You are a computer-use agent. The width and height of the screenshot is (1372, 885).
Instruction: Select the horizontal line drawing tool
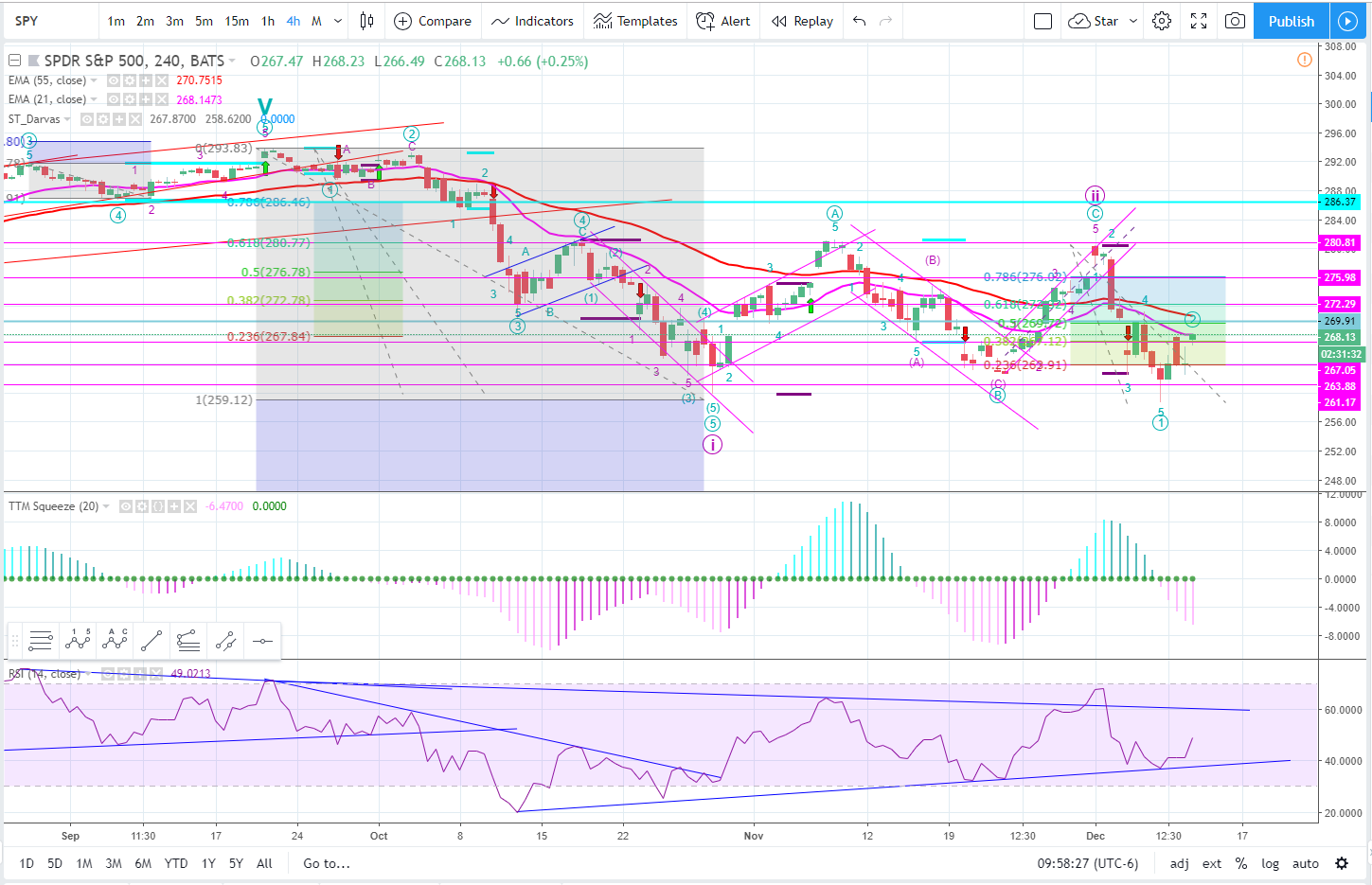tap(262, 641)
